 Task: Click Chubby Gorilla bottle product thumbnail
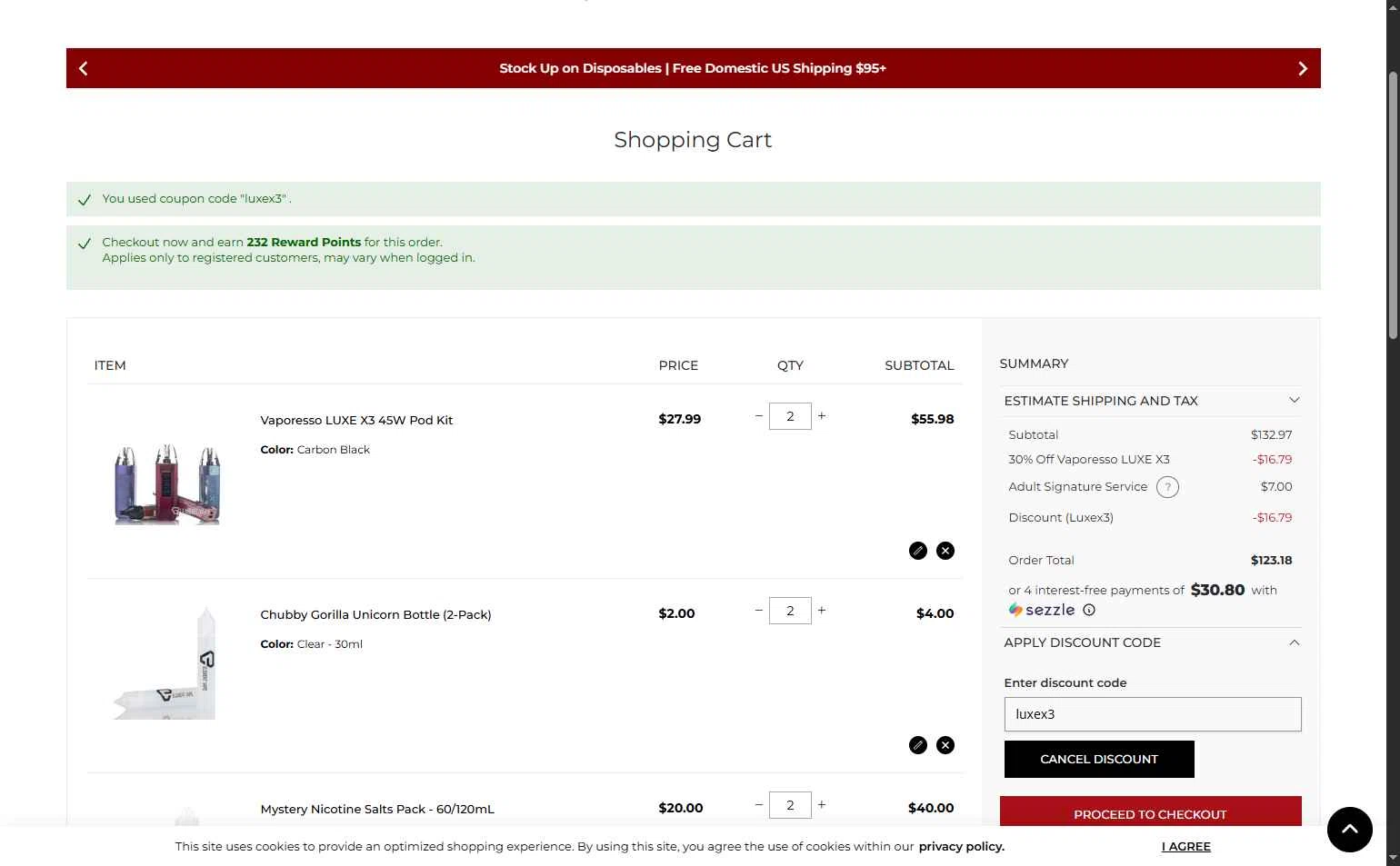[x=165, y=662]
